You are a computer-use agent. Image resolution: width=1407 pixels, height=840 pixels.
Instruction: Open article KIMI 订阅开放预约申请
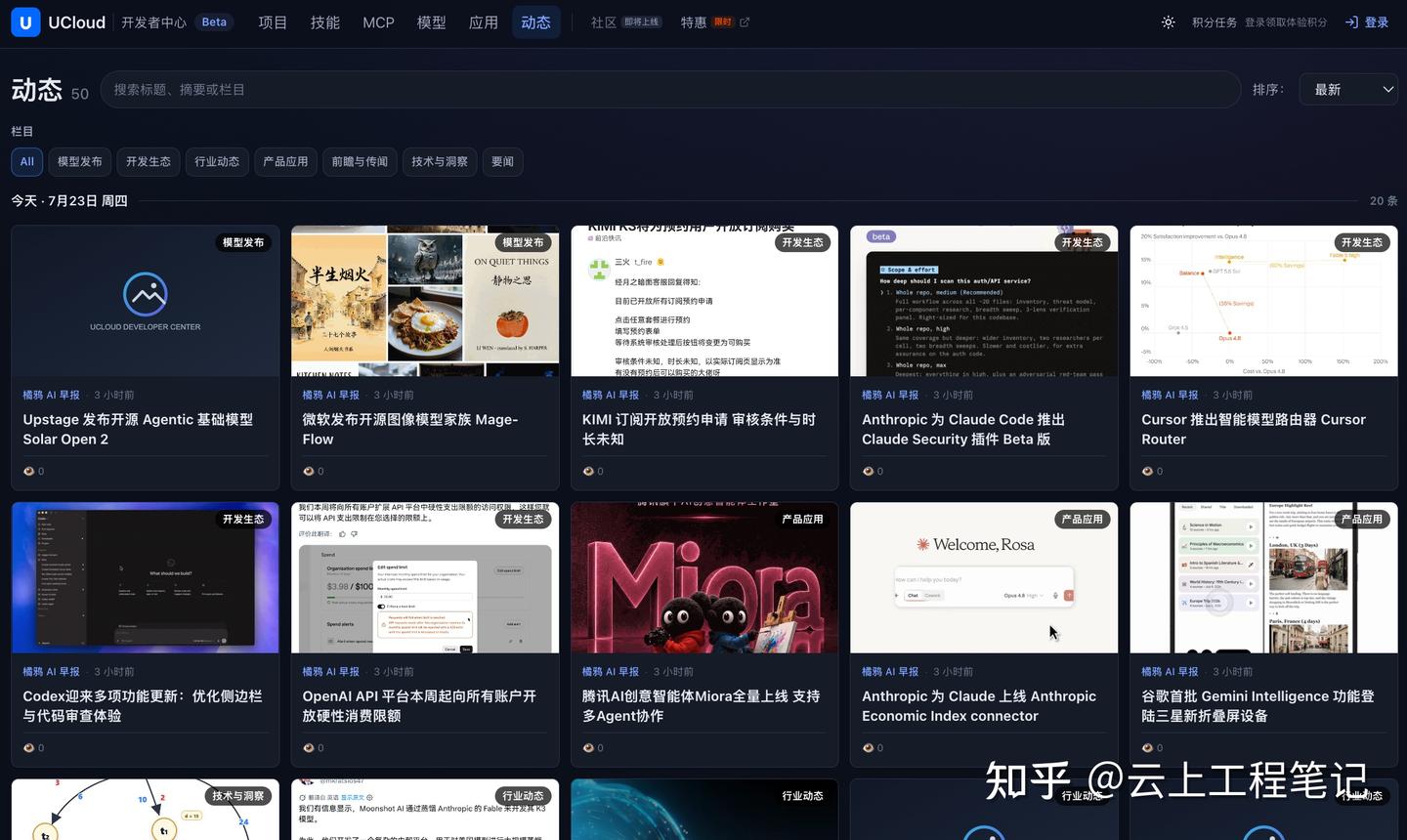699,430
